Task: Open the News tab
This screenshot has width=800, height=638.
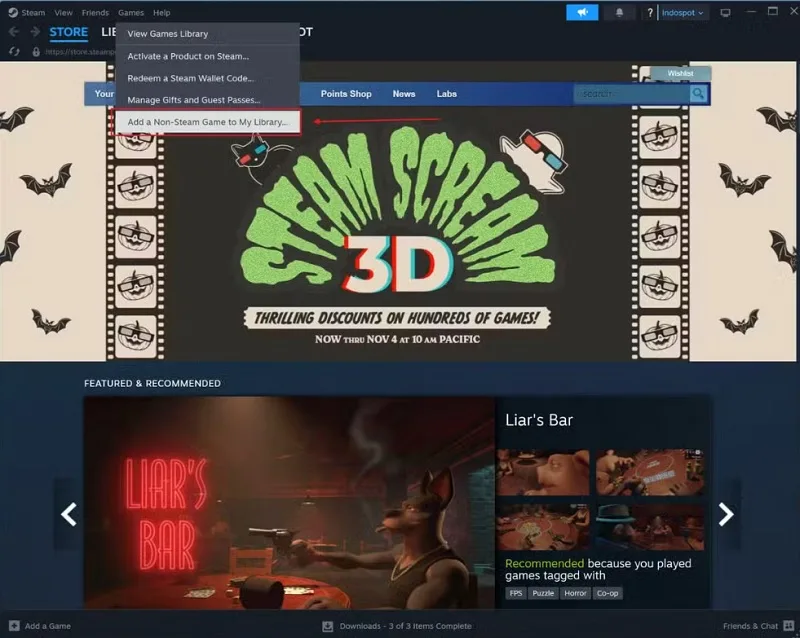Action: pos(404,94)
